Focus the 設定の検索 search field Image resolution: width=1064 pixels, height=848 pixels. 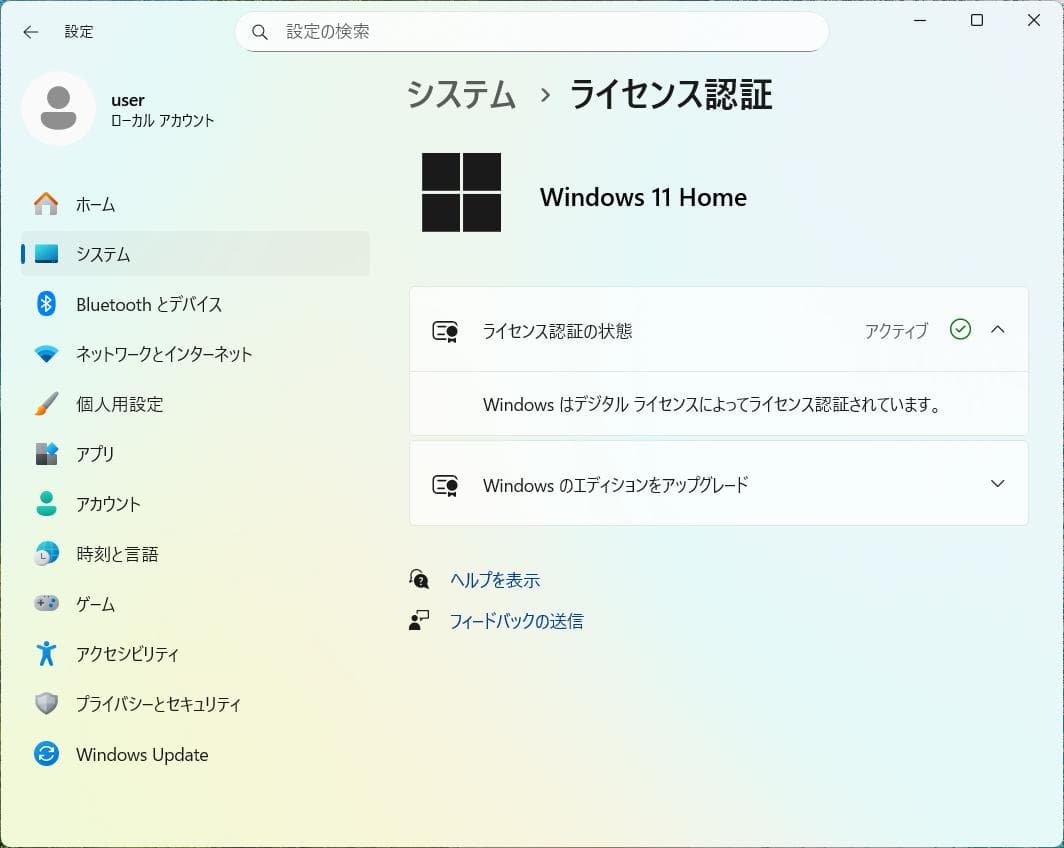coord(531,32)
